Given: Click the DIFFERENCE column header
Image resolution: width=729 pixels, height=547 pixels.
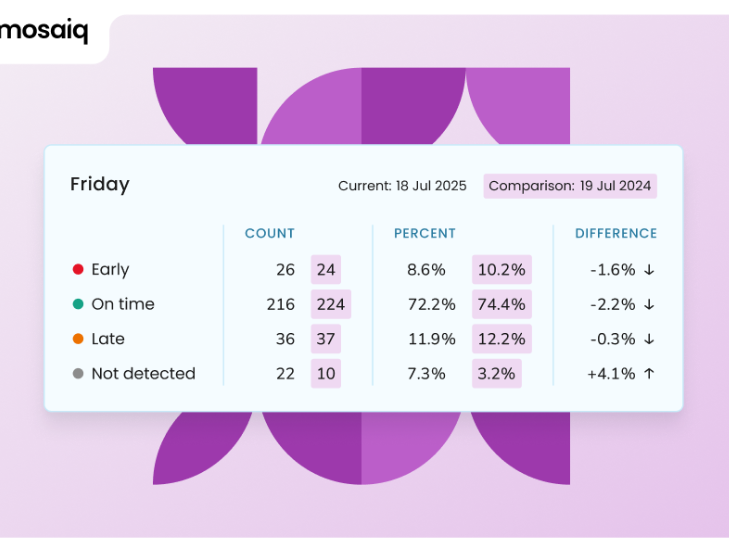Looking at the screenshot, I should [616, 234].
